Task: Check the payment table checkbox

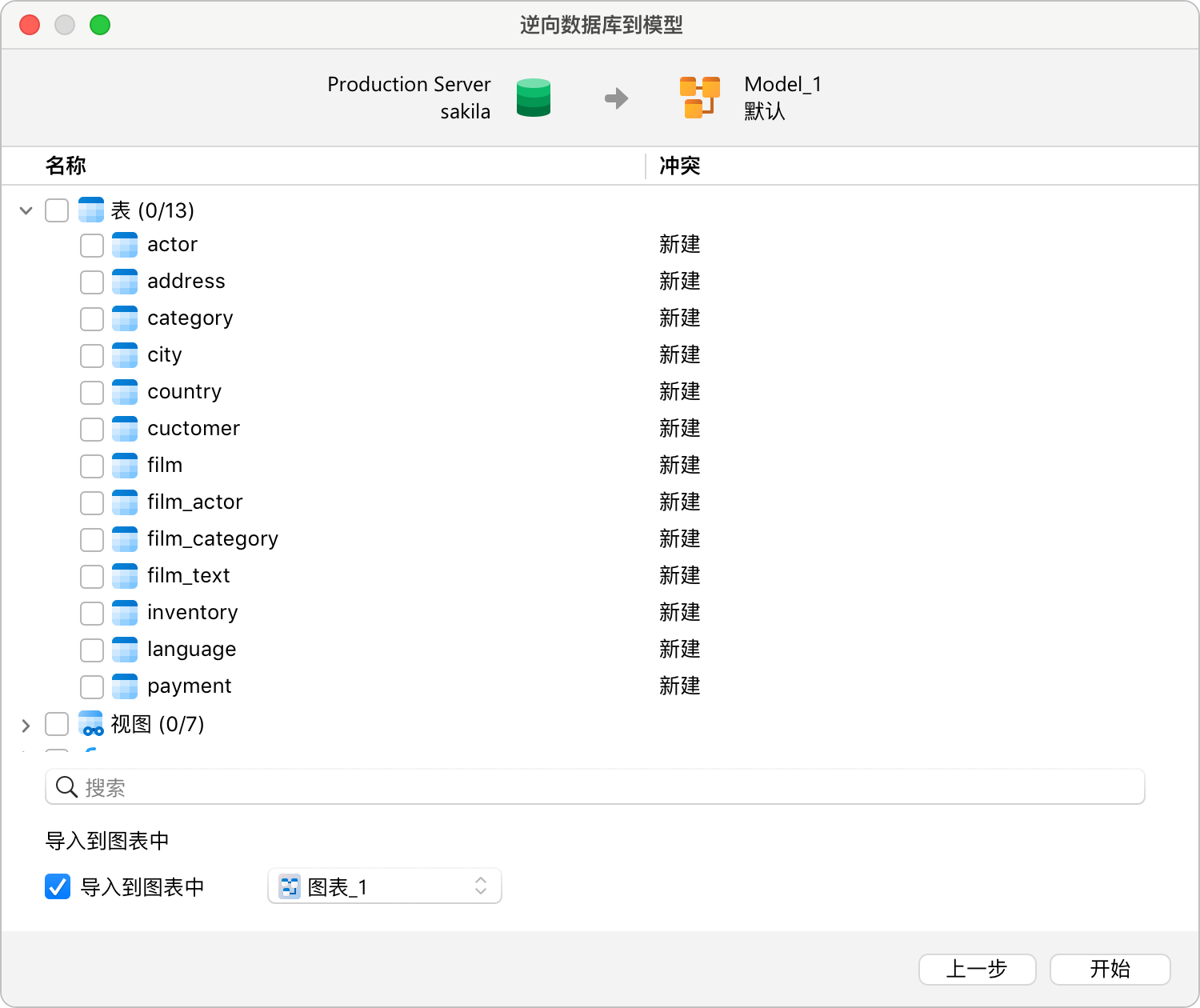Action: click(92, 687)
